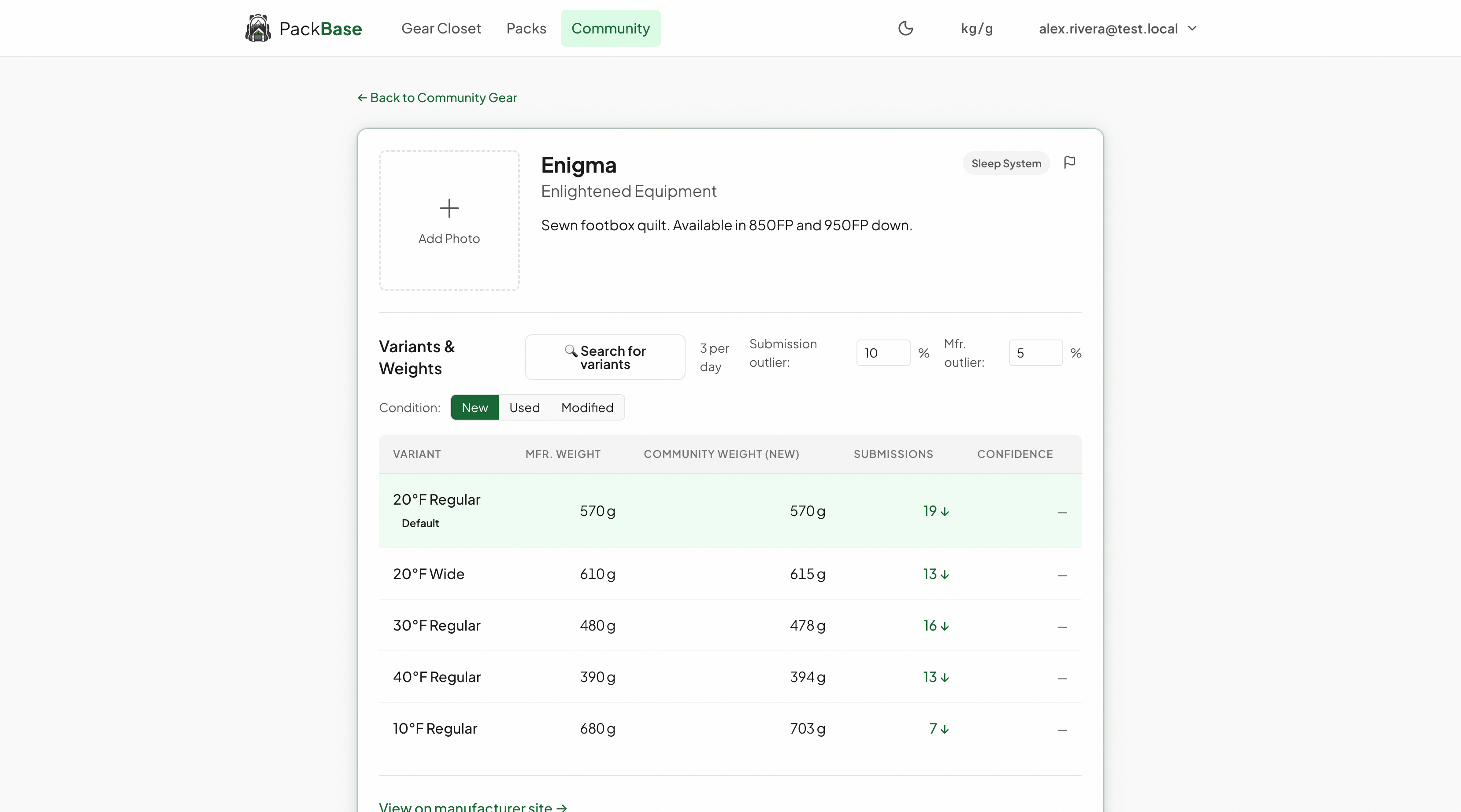The image size is (1461, 812).
Task: Click the Community Weight (New) column header
Action: coord(721,454)
